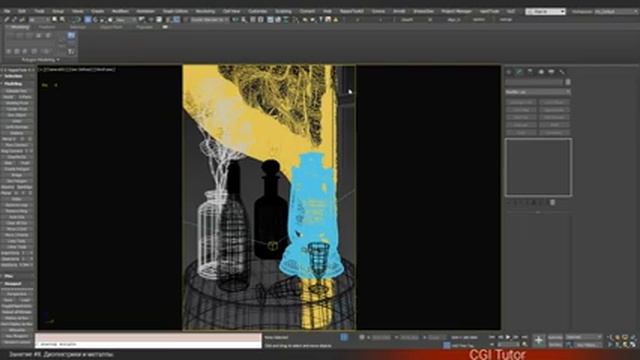
Task: Click the object color swatch
Action: click(568, 82)
